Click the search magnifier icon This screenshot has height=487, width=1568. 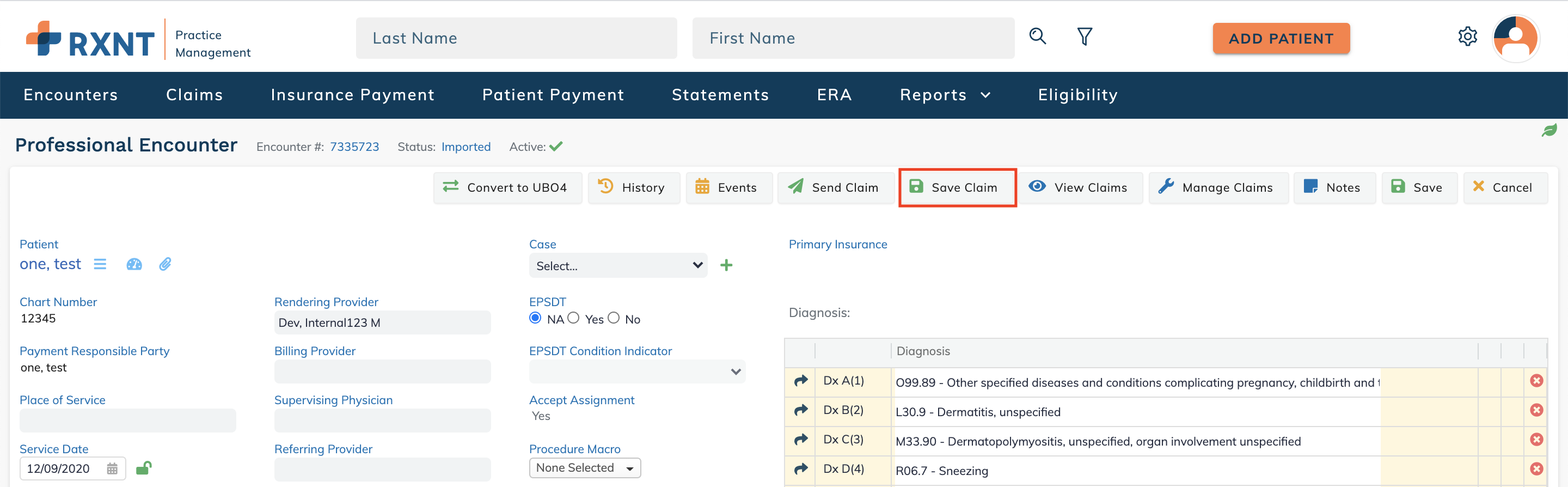pos(1037,37)
